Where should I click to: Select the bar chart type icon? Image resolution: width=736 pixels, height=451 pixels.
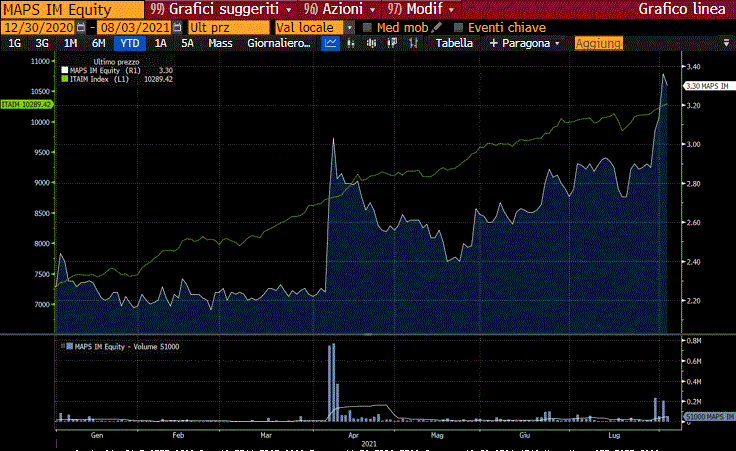pyautogui.click(x=351, y=43)
